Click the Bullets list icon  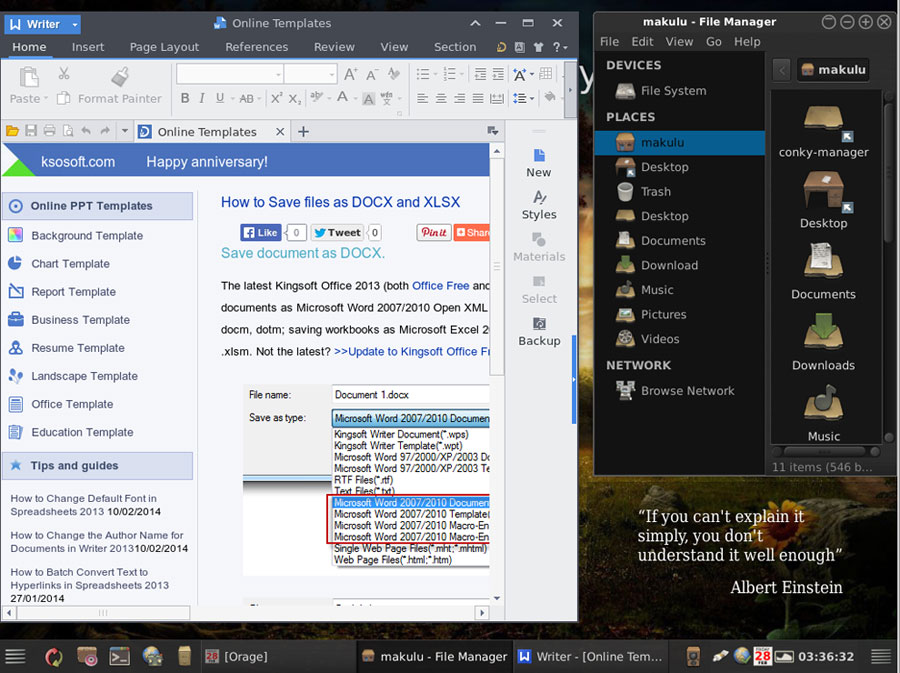(423, 74)
